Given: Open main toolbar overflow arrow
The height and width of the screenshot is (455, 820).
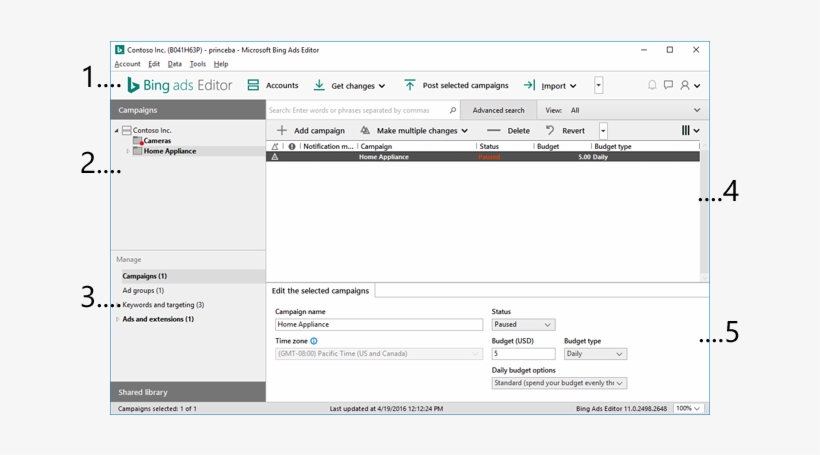Looking at the screenshot, I should 599,85.
